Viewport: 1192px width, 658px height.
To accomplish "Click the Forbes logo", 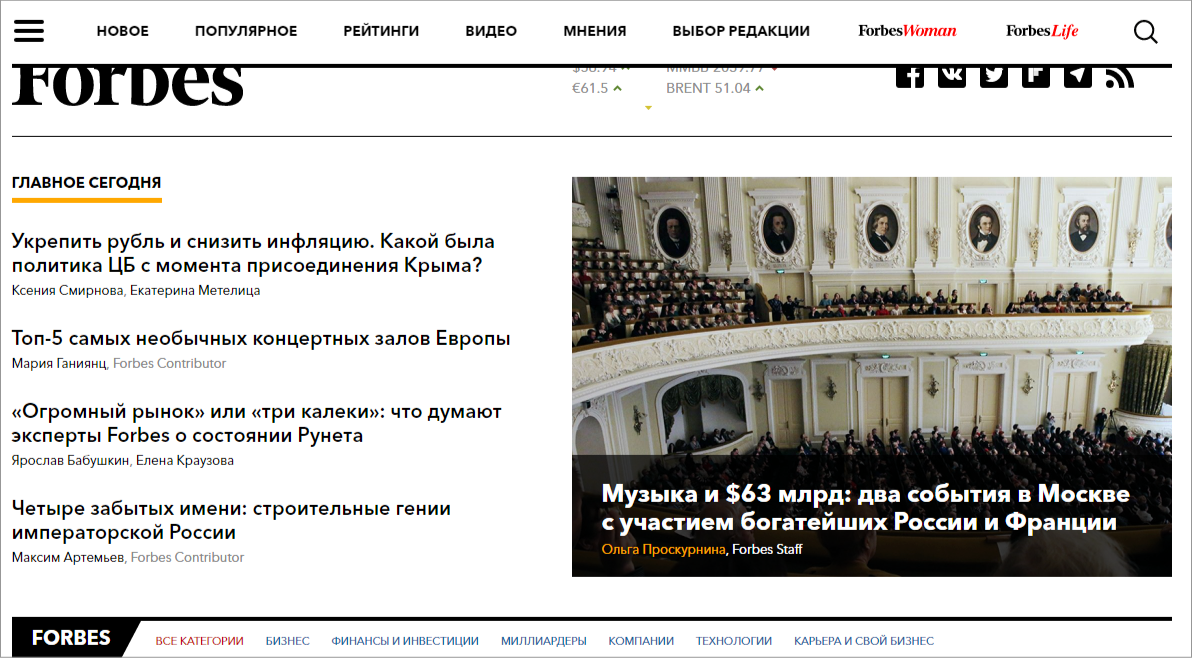I will coord(128,84).
